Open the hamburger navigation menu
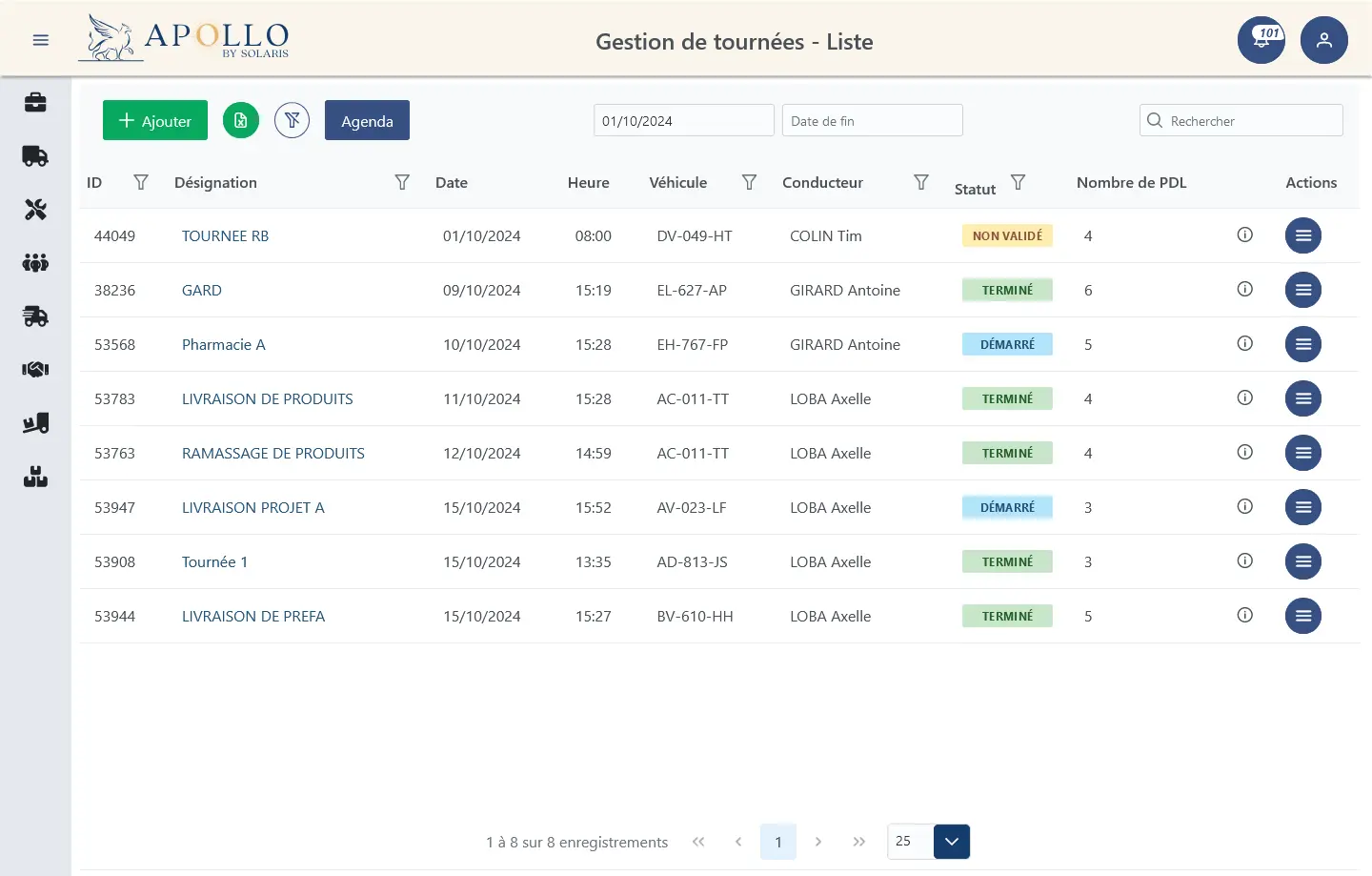This screenshot has height=876, width=1372. tap(40, 40)
